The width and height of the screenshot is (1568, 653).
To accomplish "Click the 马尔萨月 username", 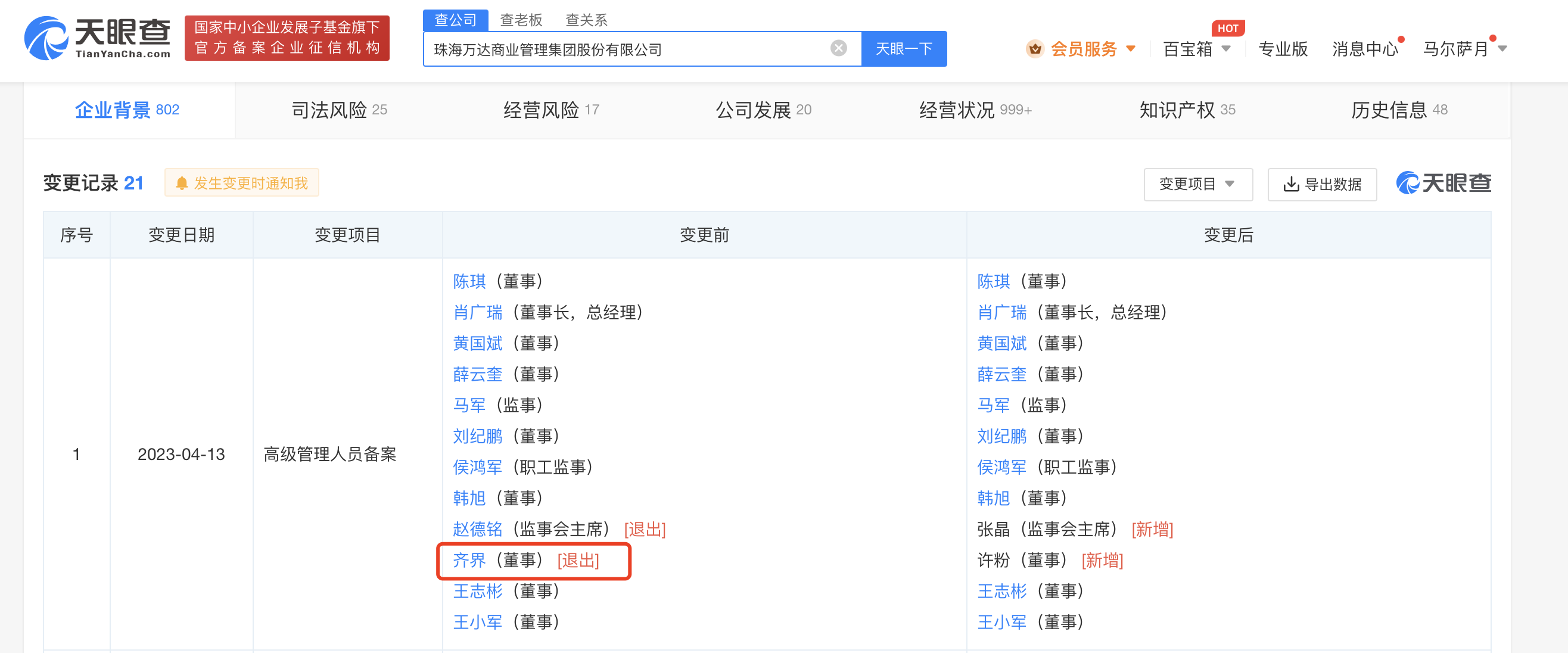I will coord(1455,49).
